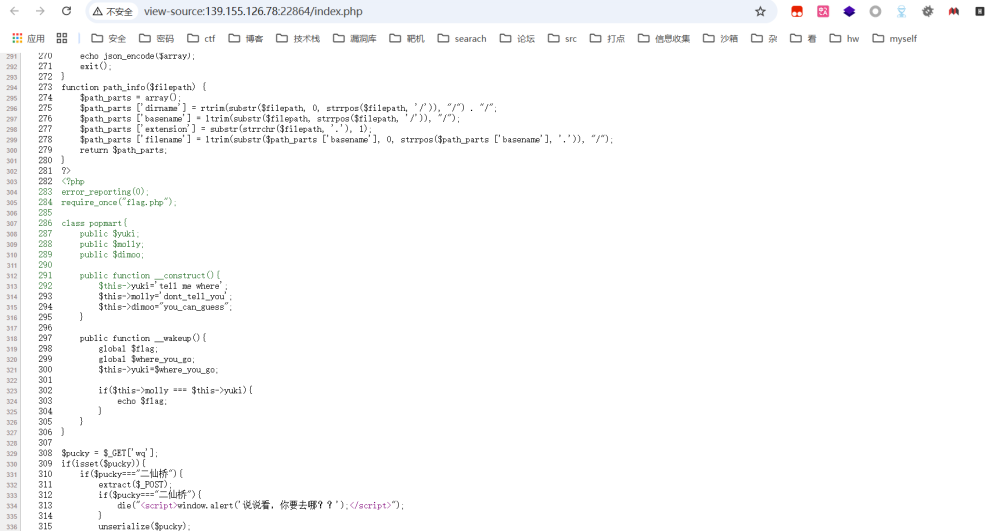Open the tab groups grid icon

tap(62, 38)
